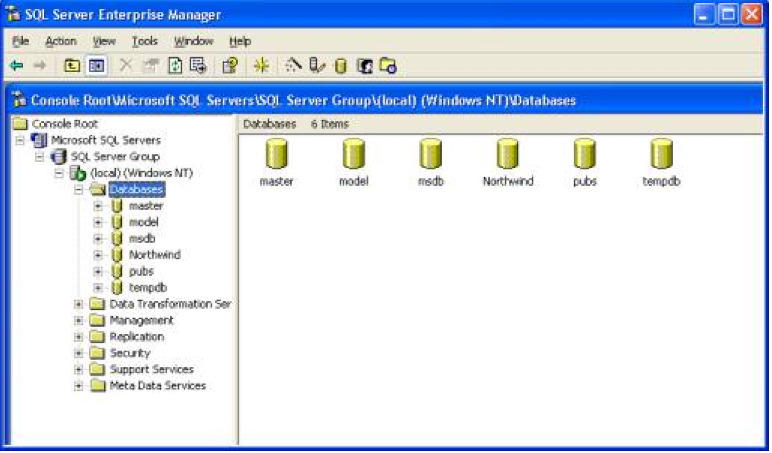Click the yellow star New icon
The height and width of the screenshot is (453, 772).
(x=261, y=66)
